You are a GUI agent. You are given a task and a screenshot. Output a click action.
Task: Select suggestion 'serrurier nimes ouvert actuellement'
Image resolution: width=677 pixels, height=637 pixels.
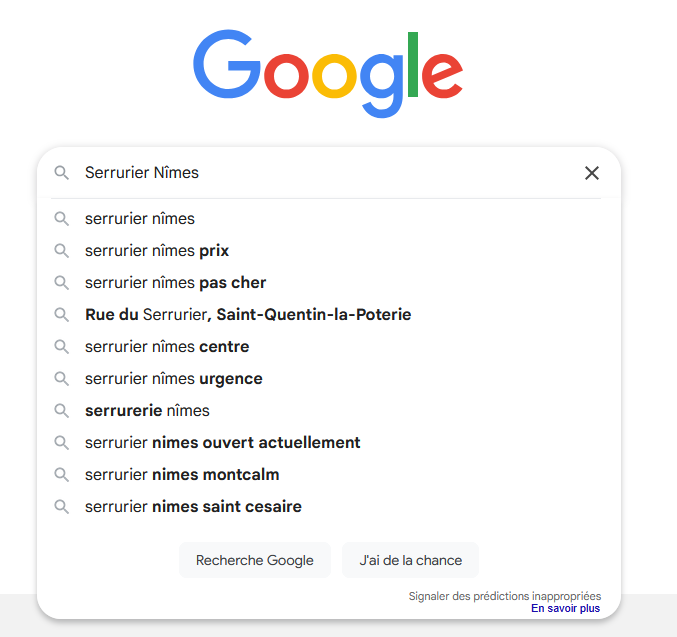pyautogui.click(x=222, y=443)
